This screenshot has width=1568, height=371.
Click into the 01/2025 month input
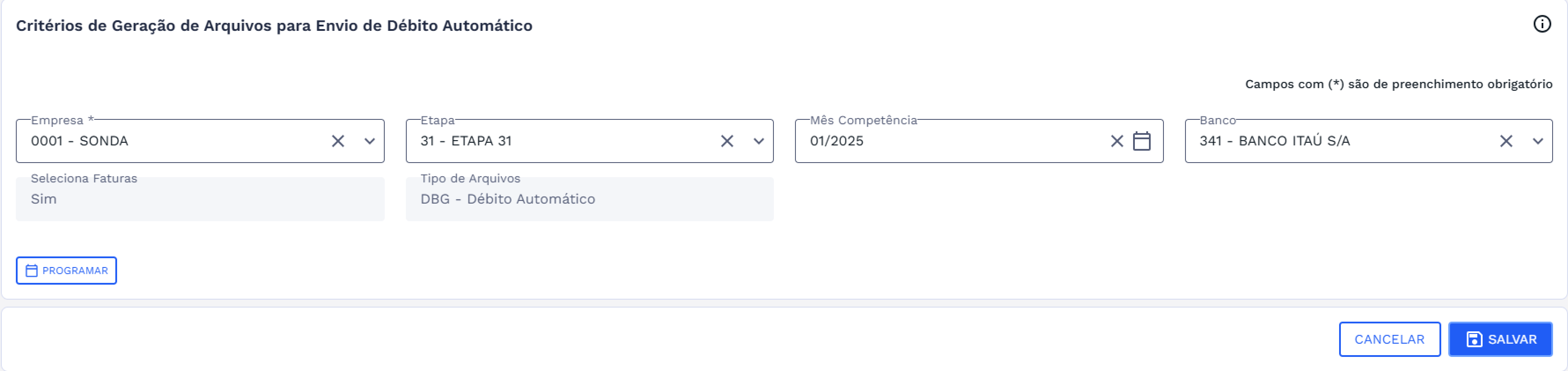950,141
